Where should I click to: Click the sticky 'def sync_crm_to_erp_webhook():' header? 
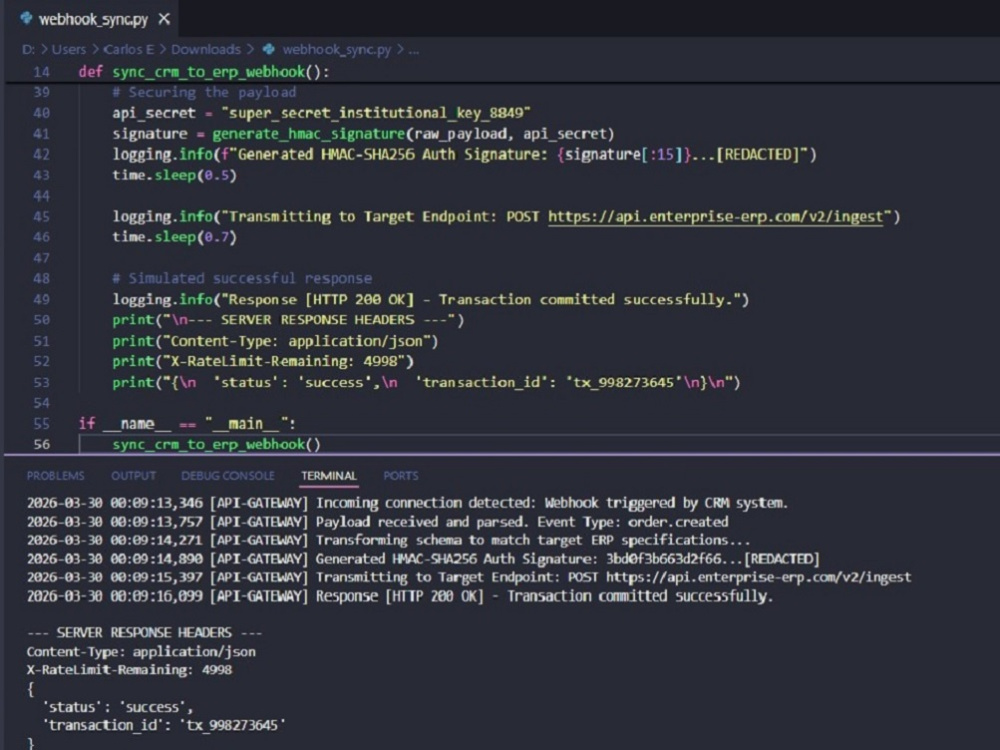204,72
